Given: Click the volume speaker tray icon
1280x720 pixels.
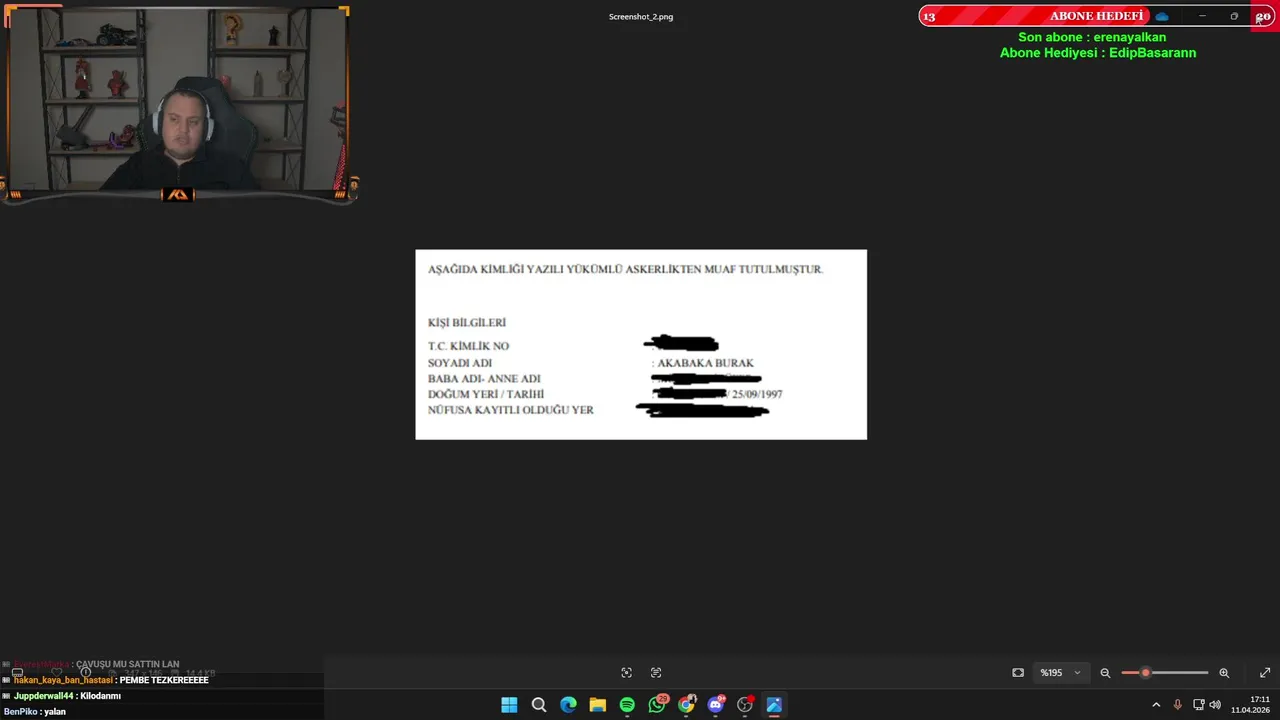Looking at the screenshot, I should point(1215,705).
